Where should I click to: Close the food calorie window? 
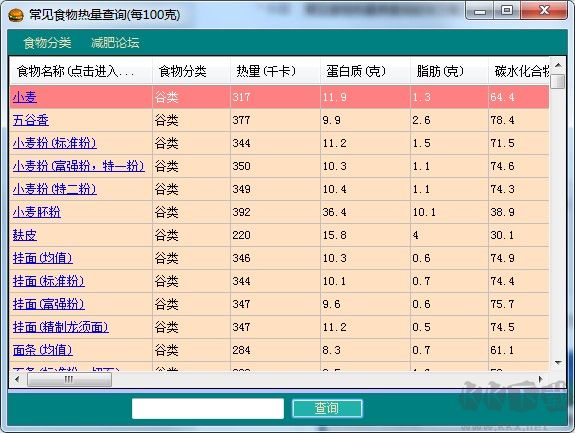544,11
